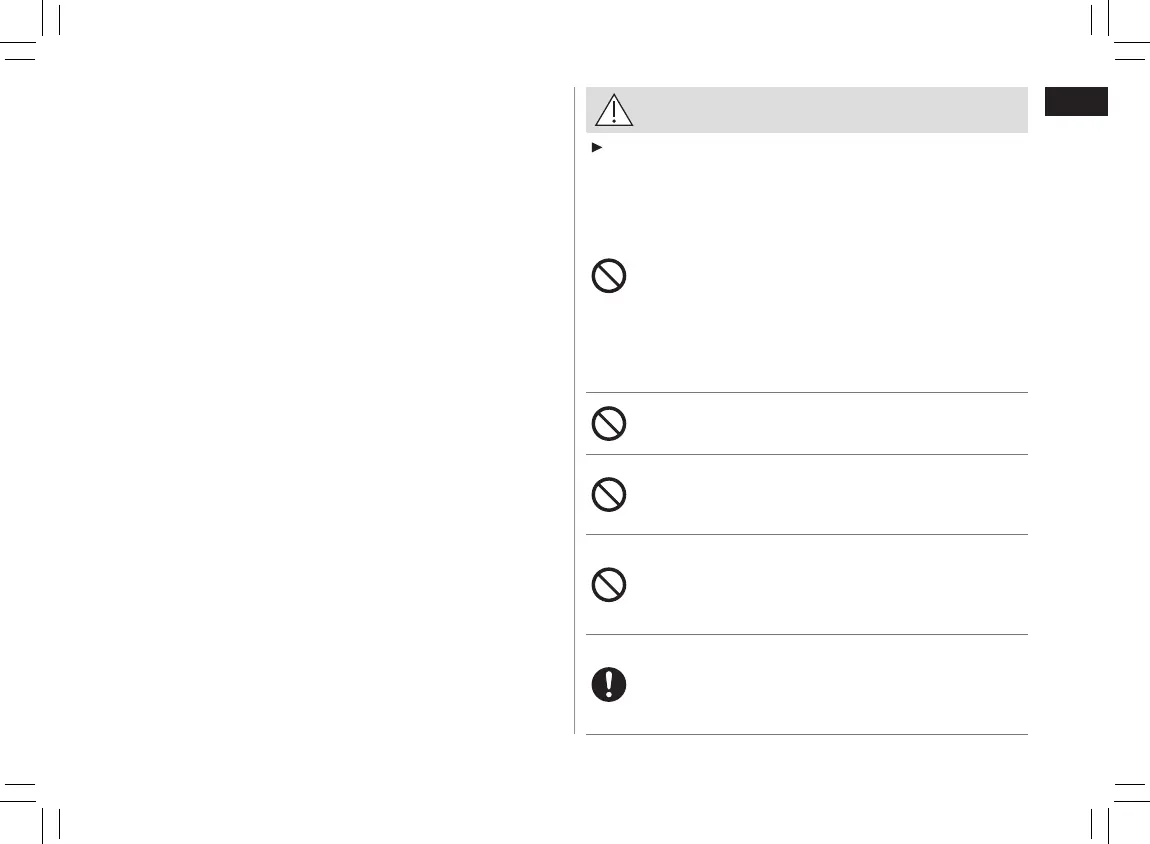Click separator line between third and fourth prohibition icons

point(806,534)
